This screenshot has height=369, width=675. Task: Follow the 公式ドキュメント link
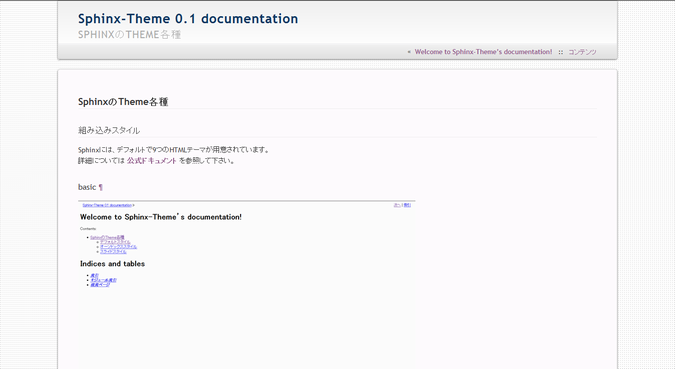[x=152, y=161]
